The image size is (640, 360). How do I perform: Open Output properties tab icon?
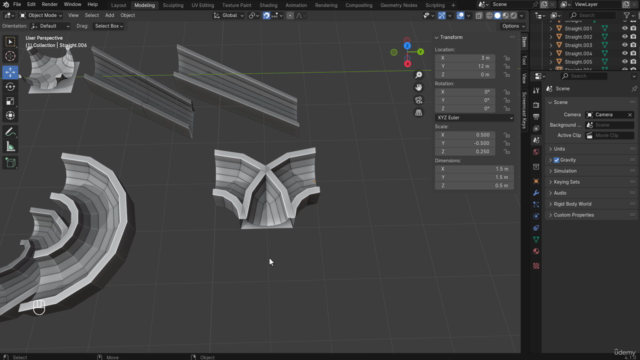click(x=536, y=117)
